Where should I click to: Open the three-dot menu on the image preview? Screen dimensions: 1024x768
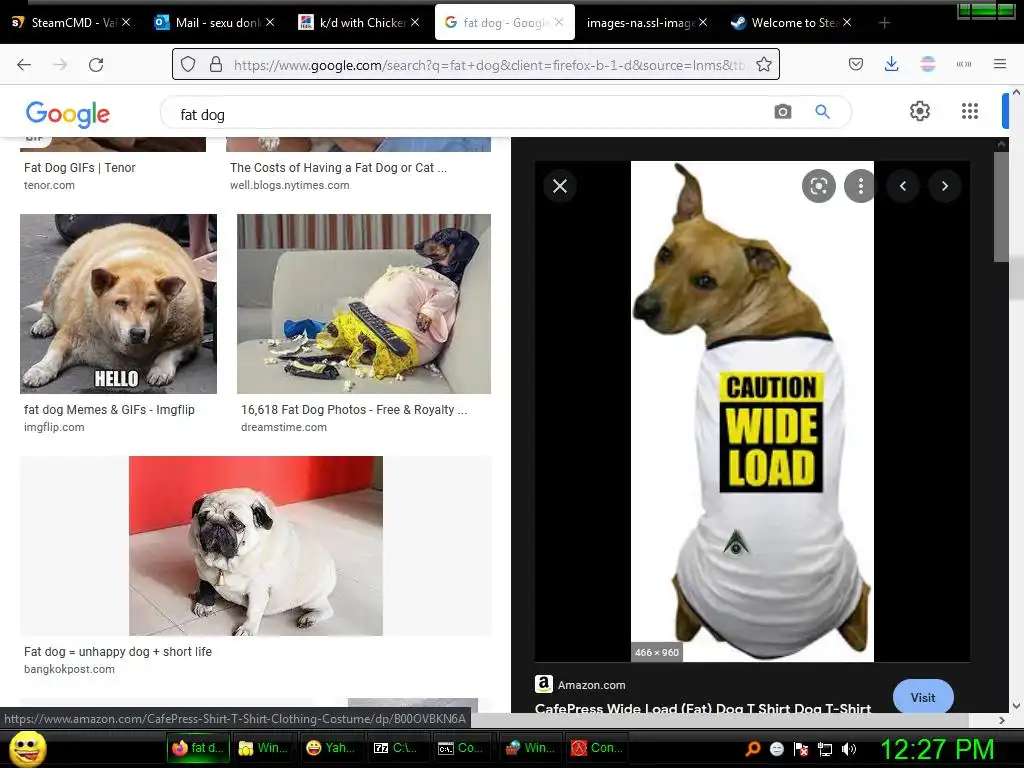[860, 186]
